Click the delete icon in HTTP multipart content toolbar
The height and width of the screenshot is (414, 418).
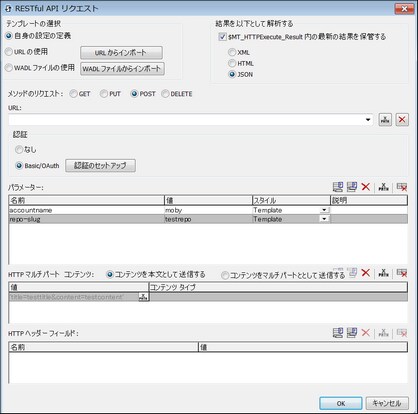366,273
